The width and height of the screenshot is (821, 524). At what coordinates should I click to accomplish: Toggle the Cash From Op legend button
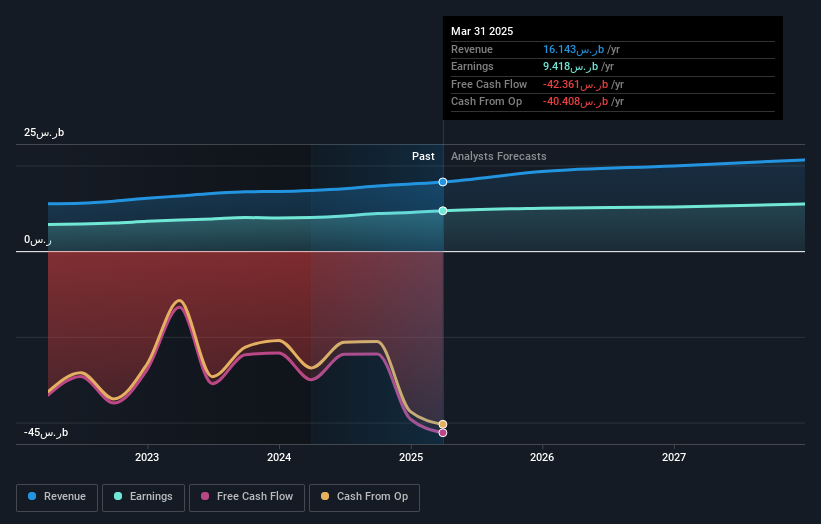(364, 497)
